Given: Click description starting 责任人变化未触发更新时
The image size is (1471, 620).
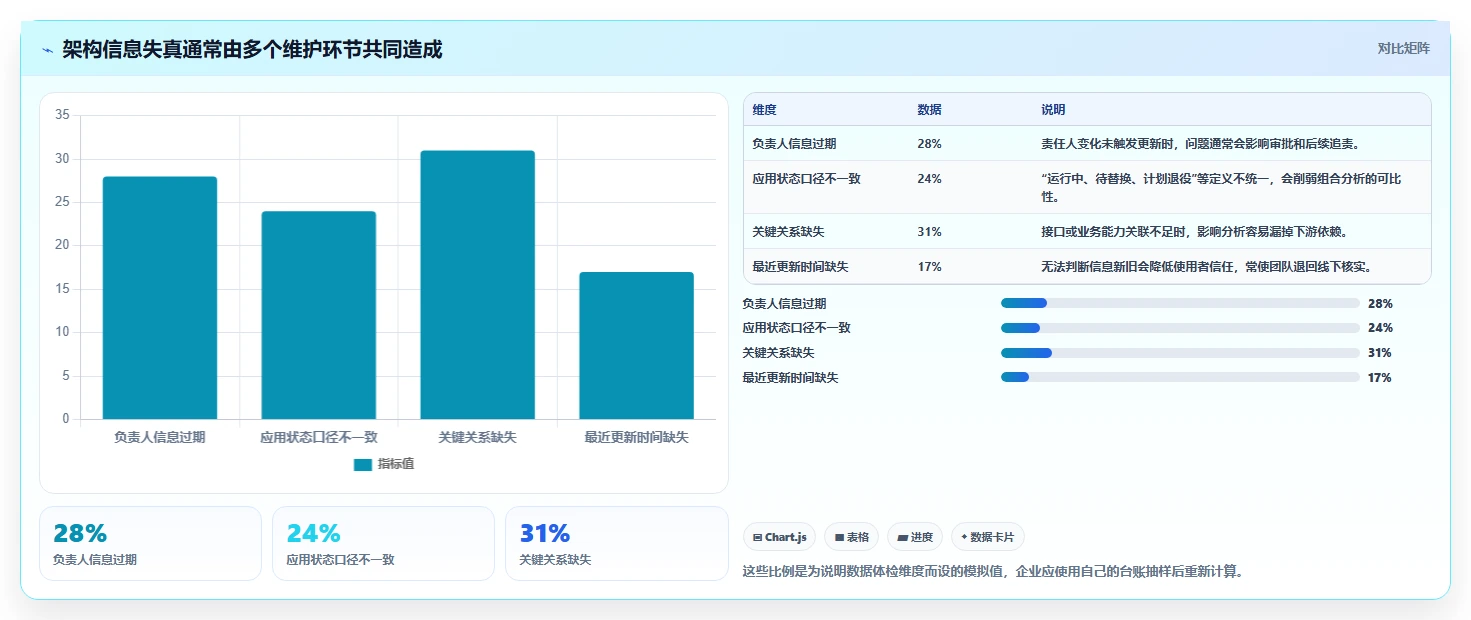Looking at the screenshot, I should pos(1199,144).
